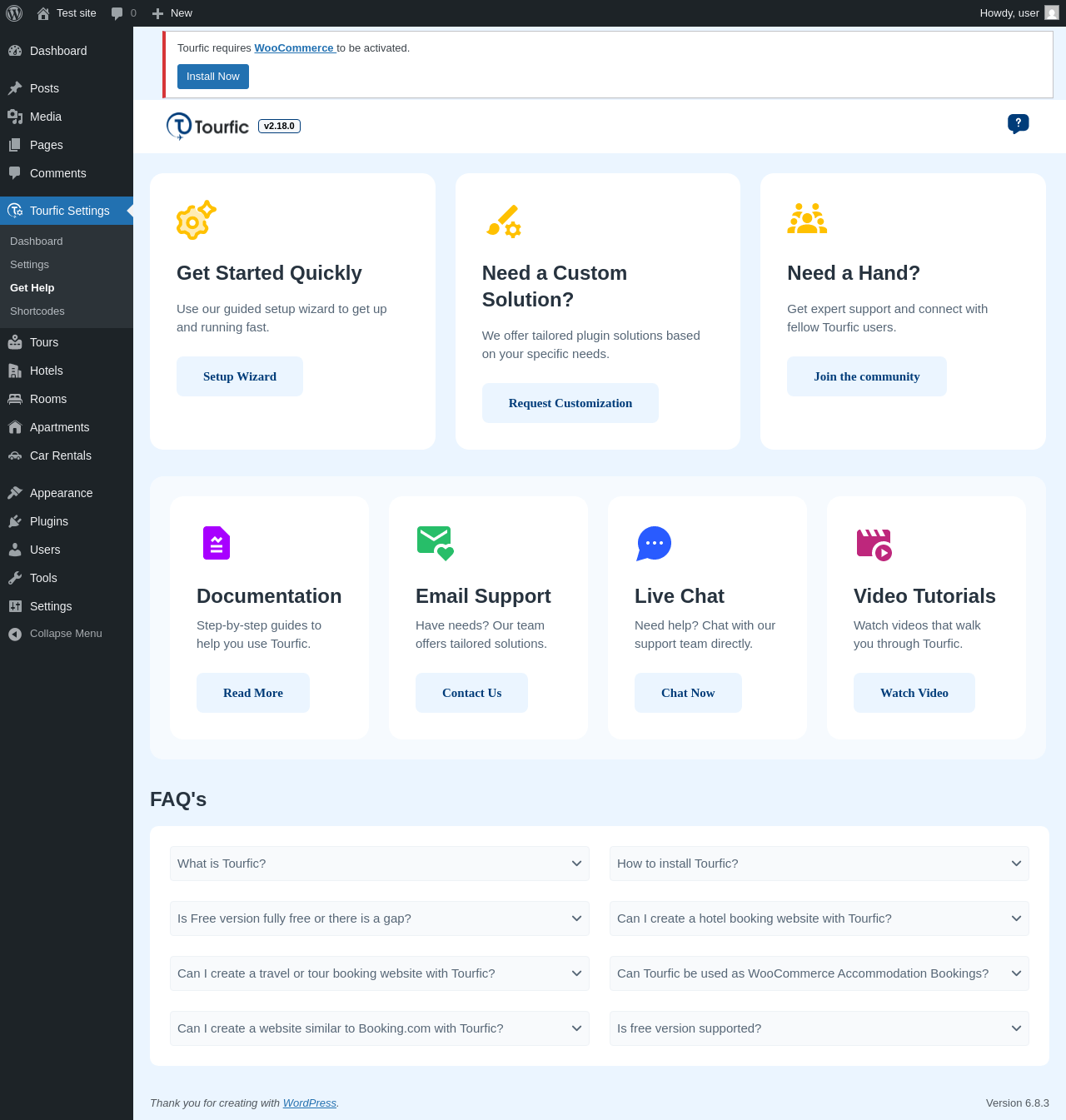Click the WordPress logo in admin bar
The width and height of the screenshot is (1066, 1120).
(x=14, y=13)
